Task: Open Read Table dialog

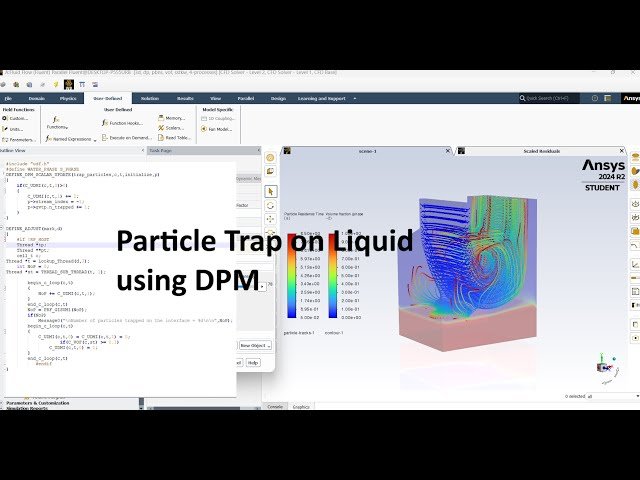Action: (x=174, y=138)
